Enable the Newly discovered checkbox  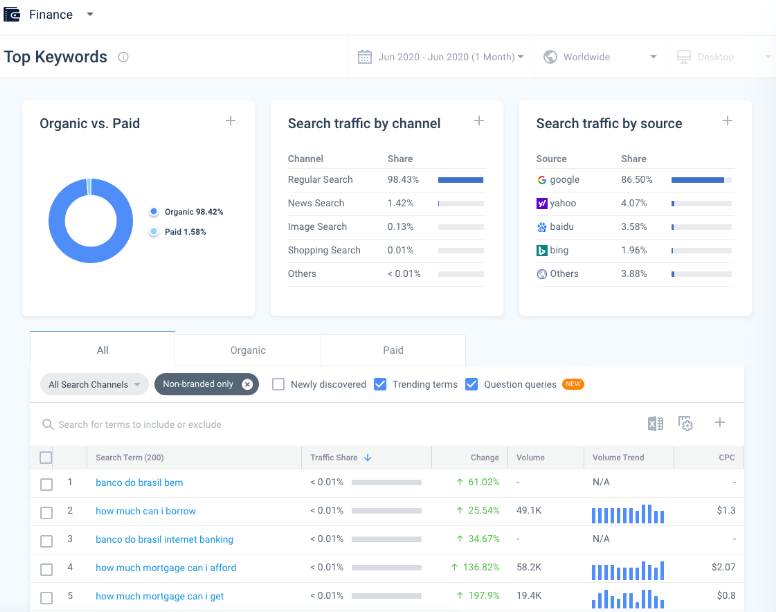pos(279,384)
